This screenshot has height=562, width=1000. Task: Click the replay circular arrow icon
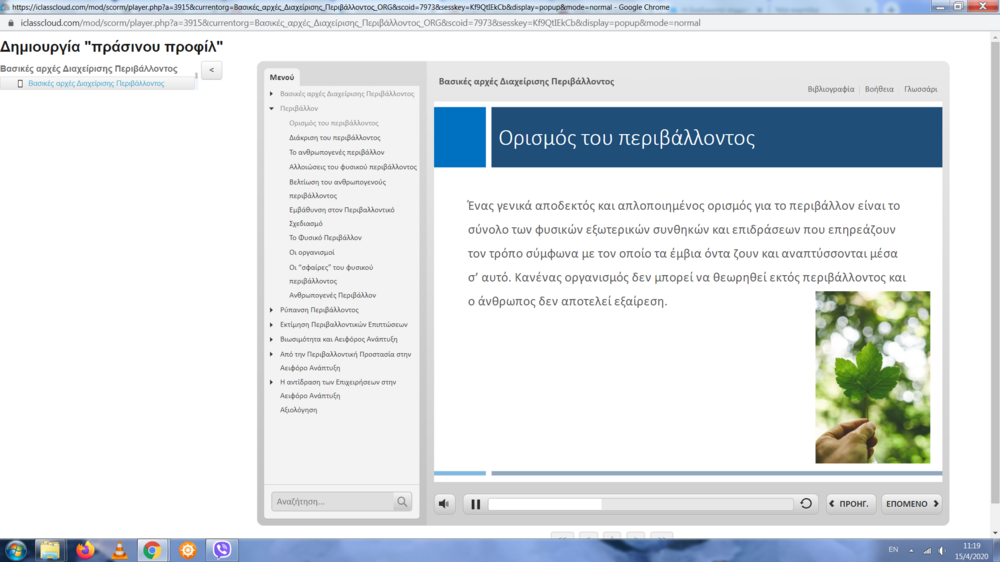click(x=806, y=504)
